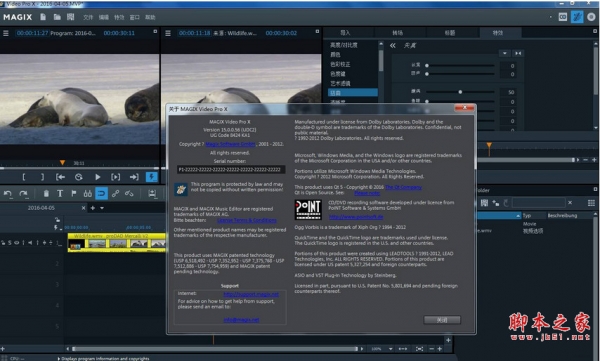Open 编辑 menu
The height and width of the screenshot is (361, 600).
pyautogui.click(x=104, y=18)
